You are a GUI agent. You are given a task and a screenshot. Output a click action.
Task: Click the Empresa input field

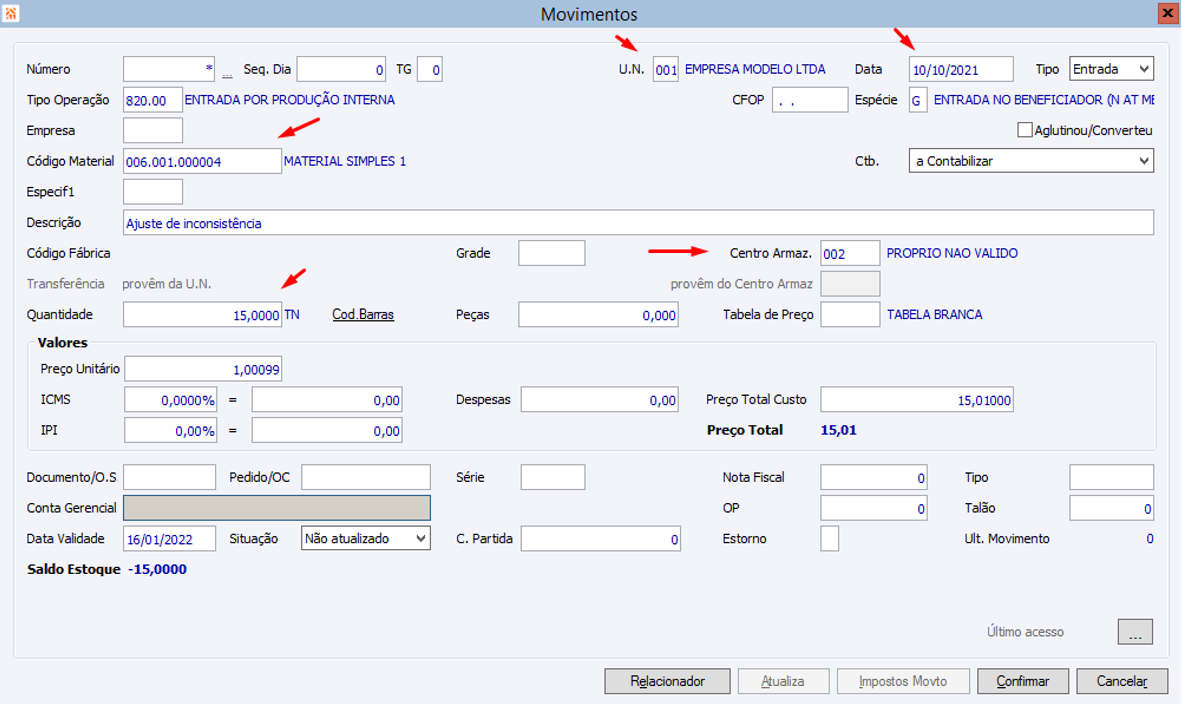click(x=153, y=130)
